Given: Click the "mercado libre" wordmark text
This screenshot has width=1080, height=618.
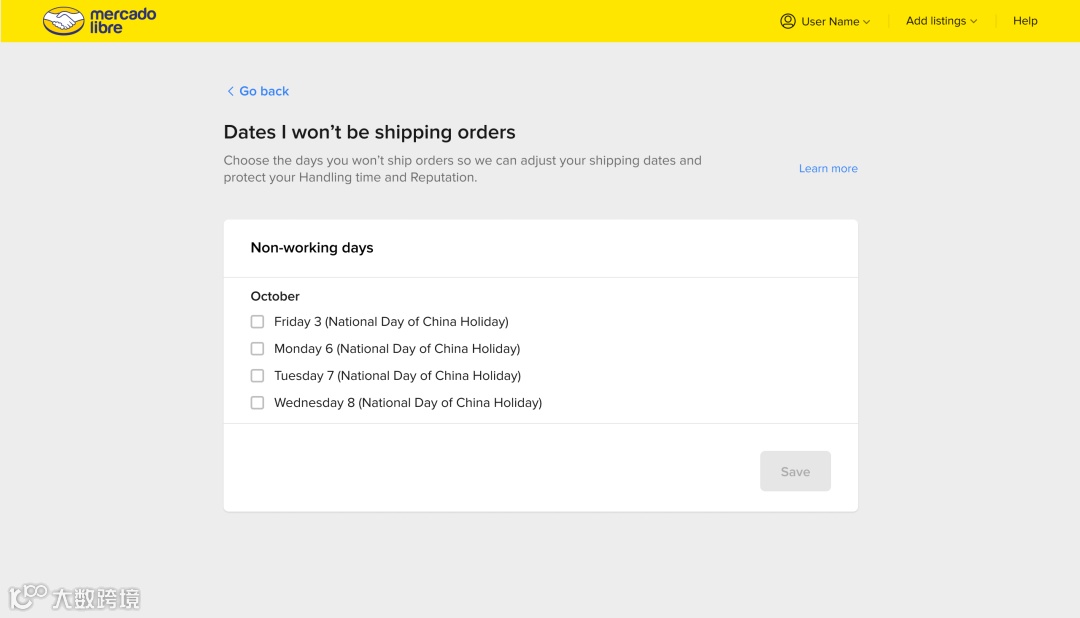Looking at the screenshot, I should click(122, 21).
